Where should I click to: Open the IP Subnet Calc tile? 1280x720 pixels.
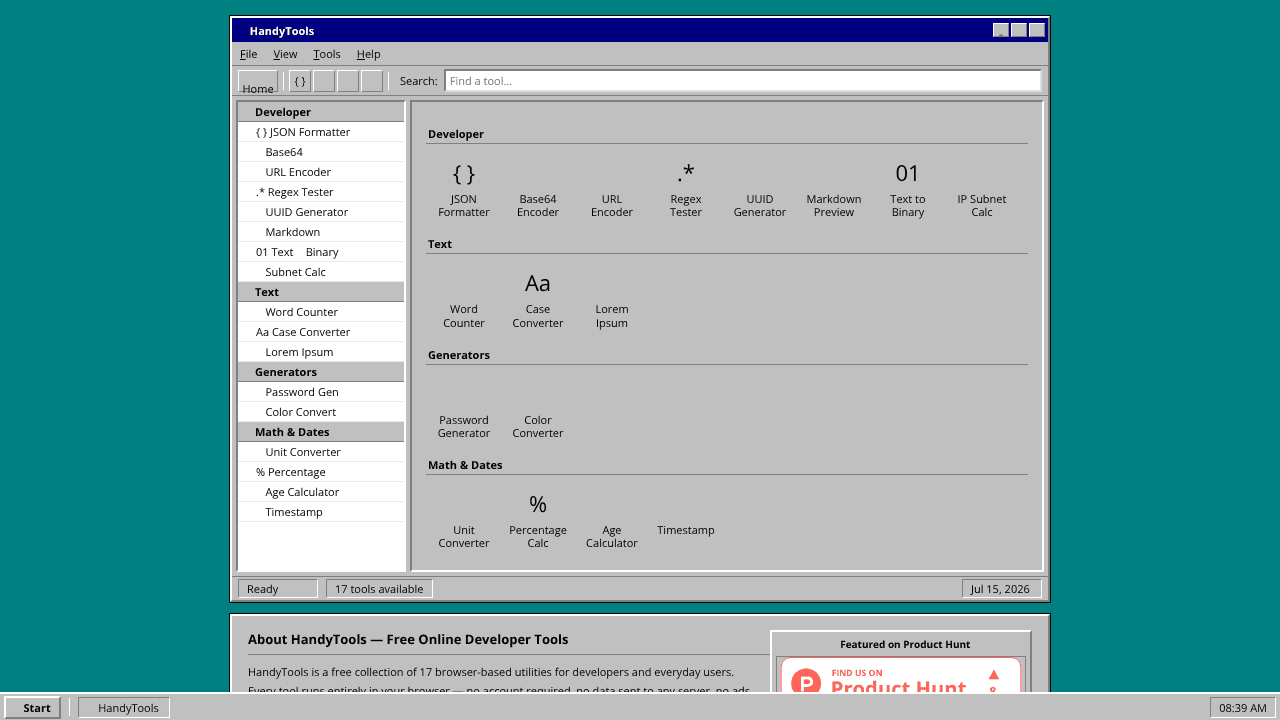pos(982,188)
